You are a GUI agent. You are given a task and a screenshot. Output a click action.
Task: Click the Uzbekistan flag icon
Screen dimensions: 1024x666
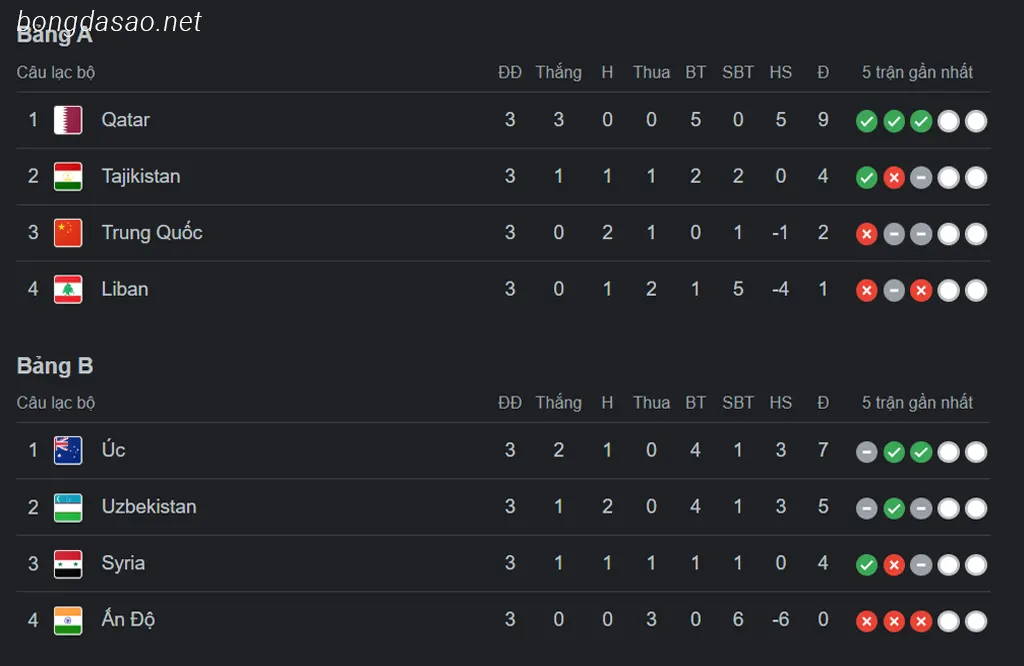68,507
